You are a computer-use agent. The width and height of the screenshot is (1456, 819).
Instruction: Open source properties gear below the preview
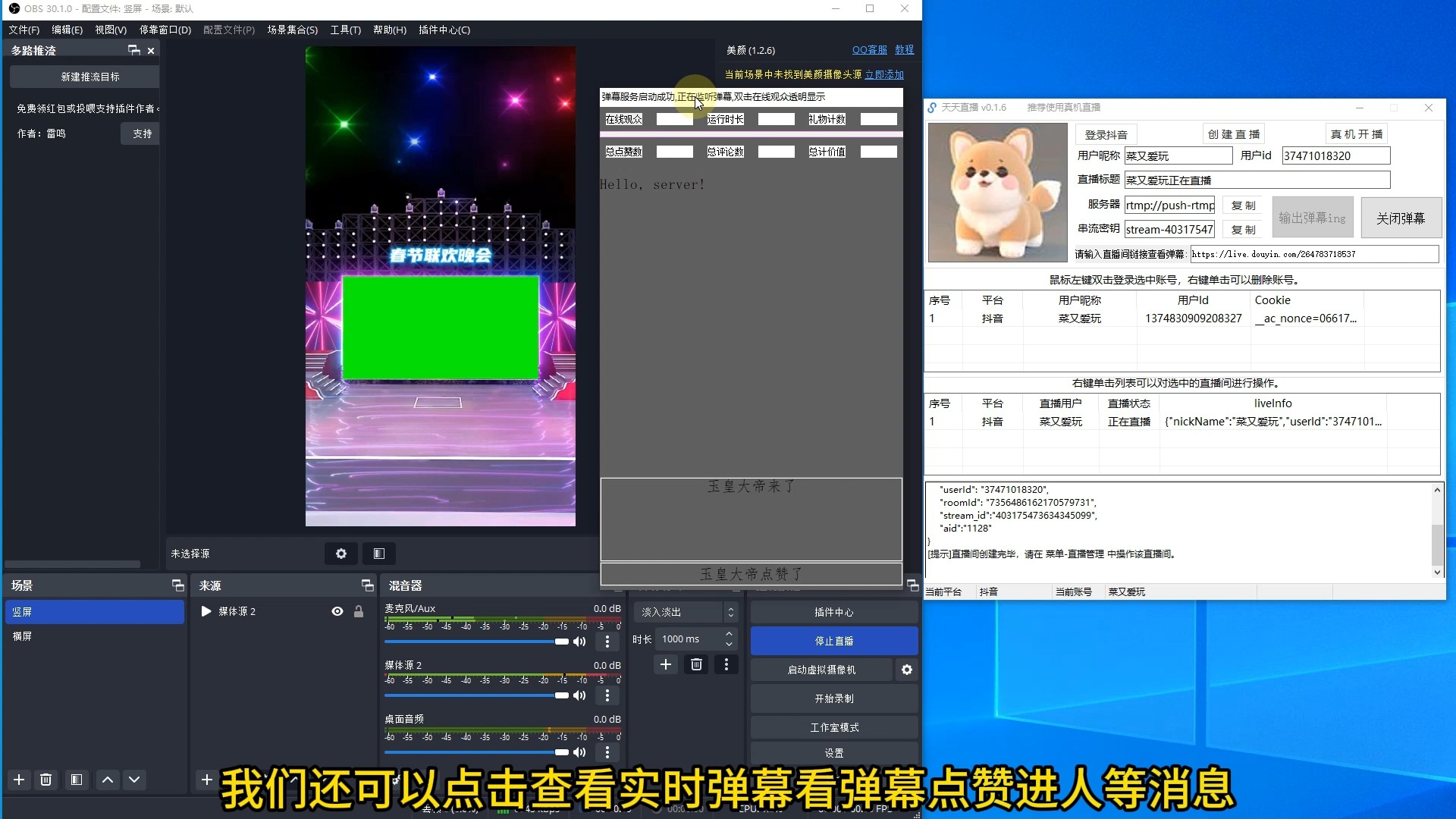pyautogui.click(x=341, y=554)
